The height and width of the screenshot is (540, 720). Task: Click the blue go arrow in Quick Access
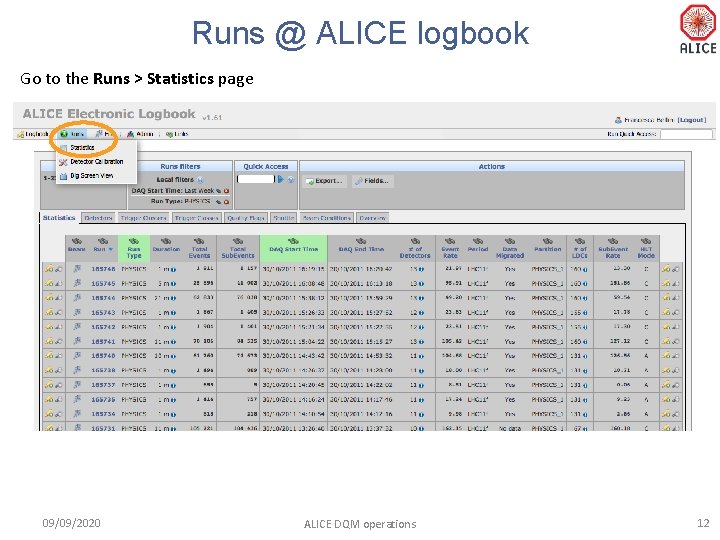click(x=281, y=179)
